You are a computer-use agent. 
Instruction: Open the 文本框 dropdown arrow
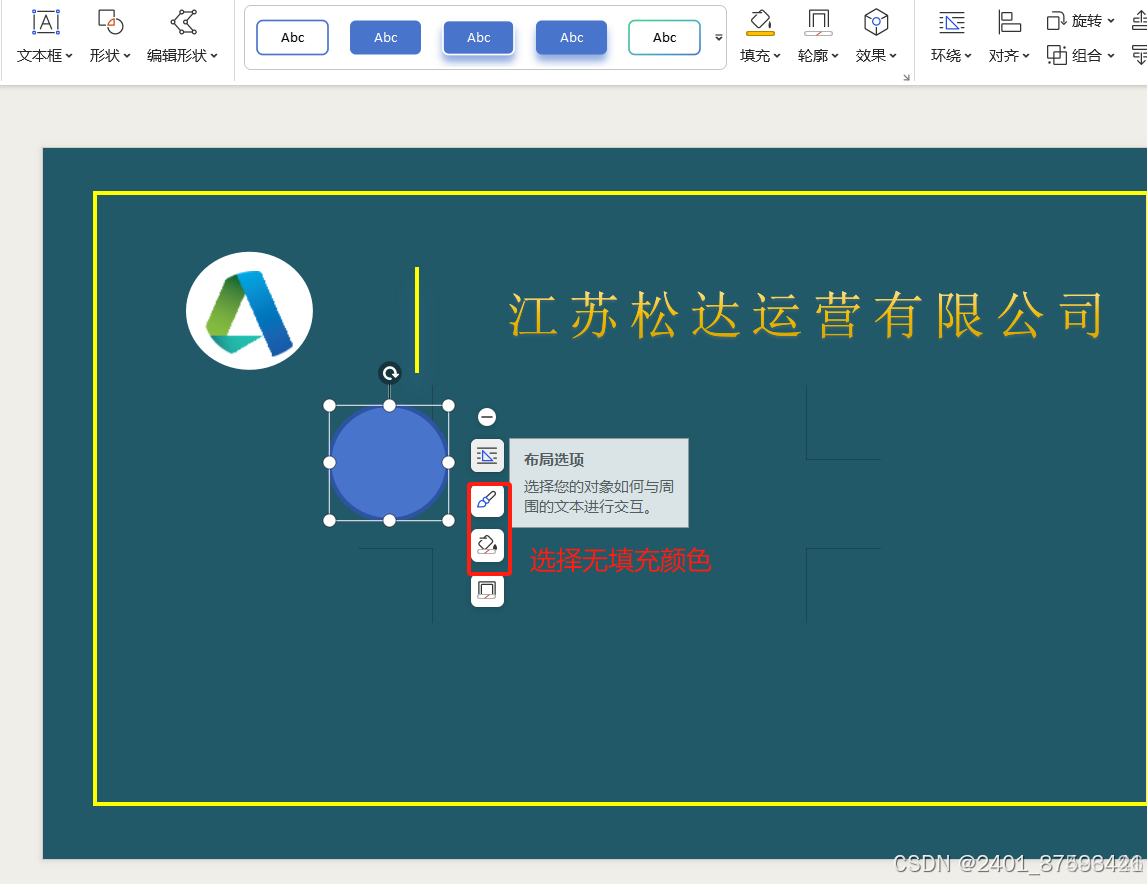[69, 56]
